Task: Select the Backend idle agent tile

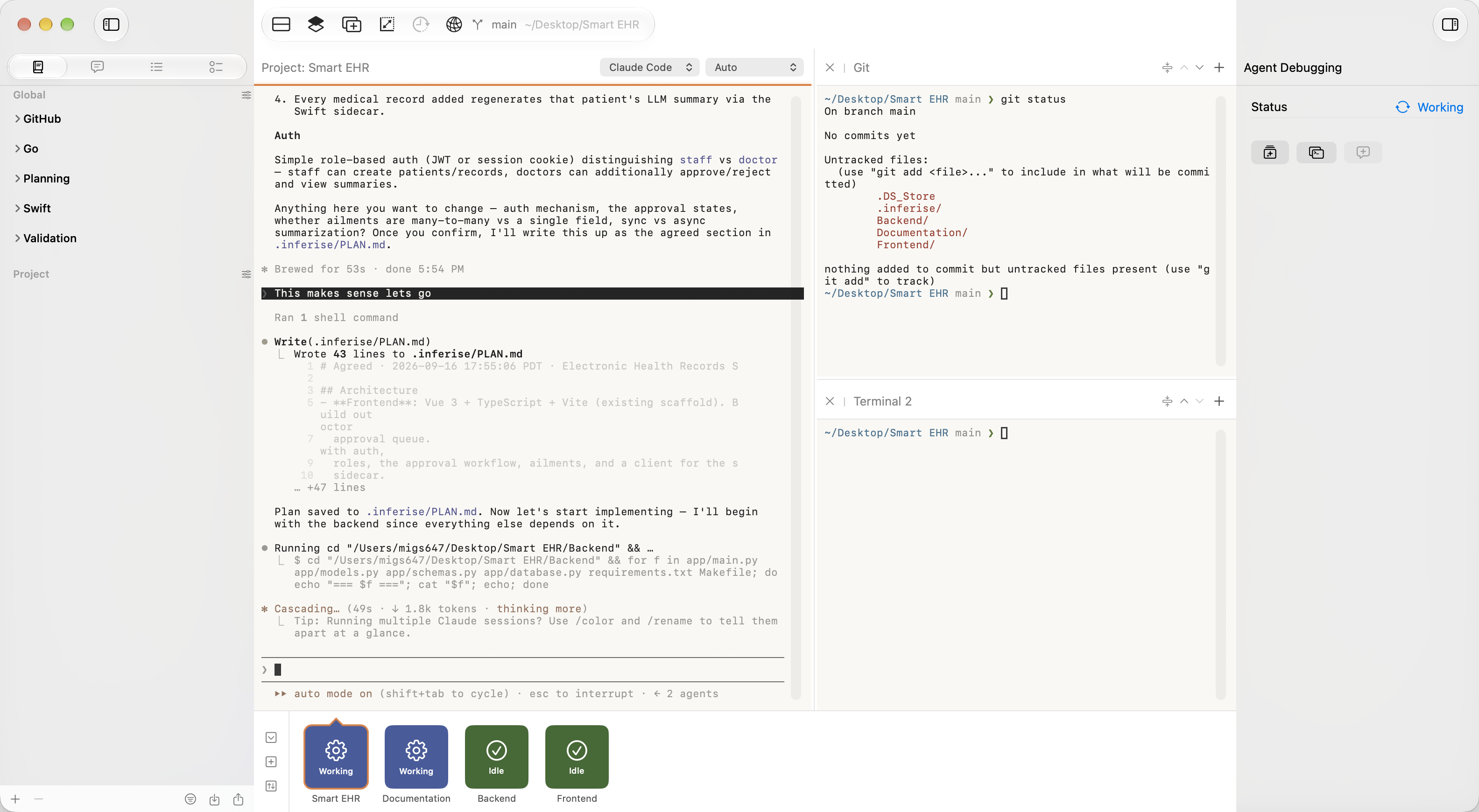Action: [x=497, y=757]
